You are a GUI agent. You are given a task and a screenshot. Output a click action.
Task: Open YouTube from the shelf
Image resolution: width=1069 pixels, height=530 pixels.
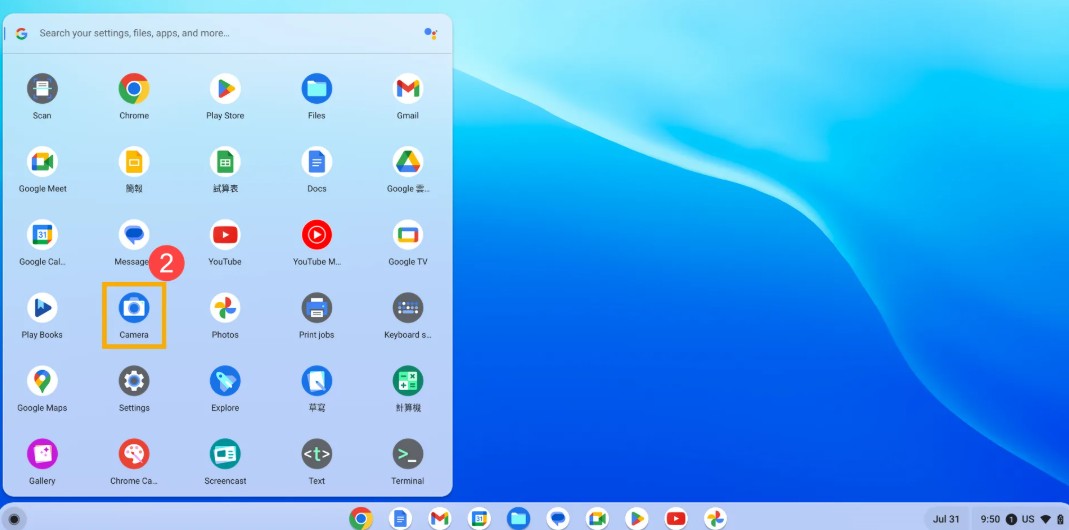(676, 519)
